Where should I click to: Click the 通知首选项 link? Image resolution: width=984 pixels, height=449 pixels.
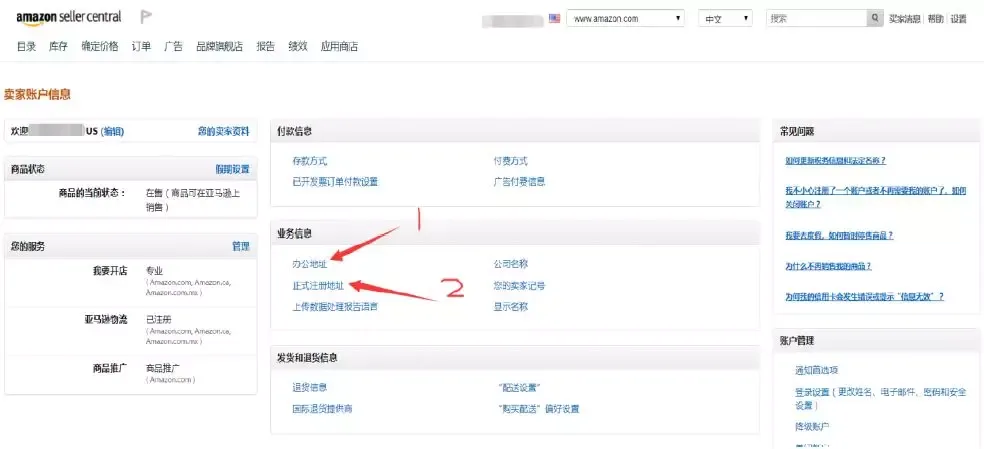816,370
